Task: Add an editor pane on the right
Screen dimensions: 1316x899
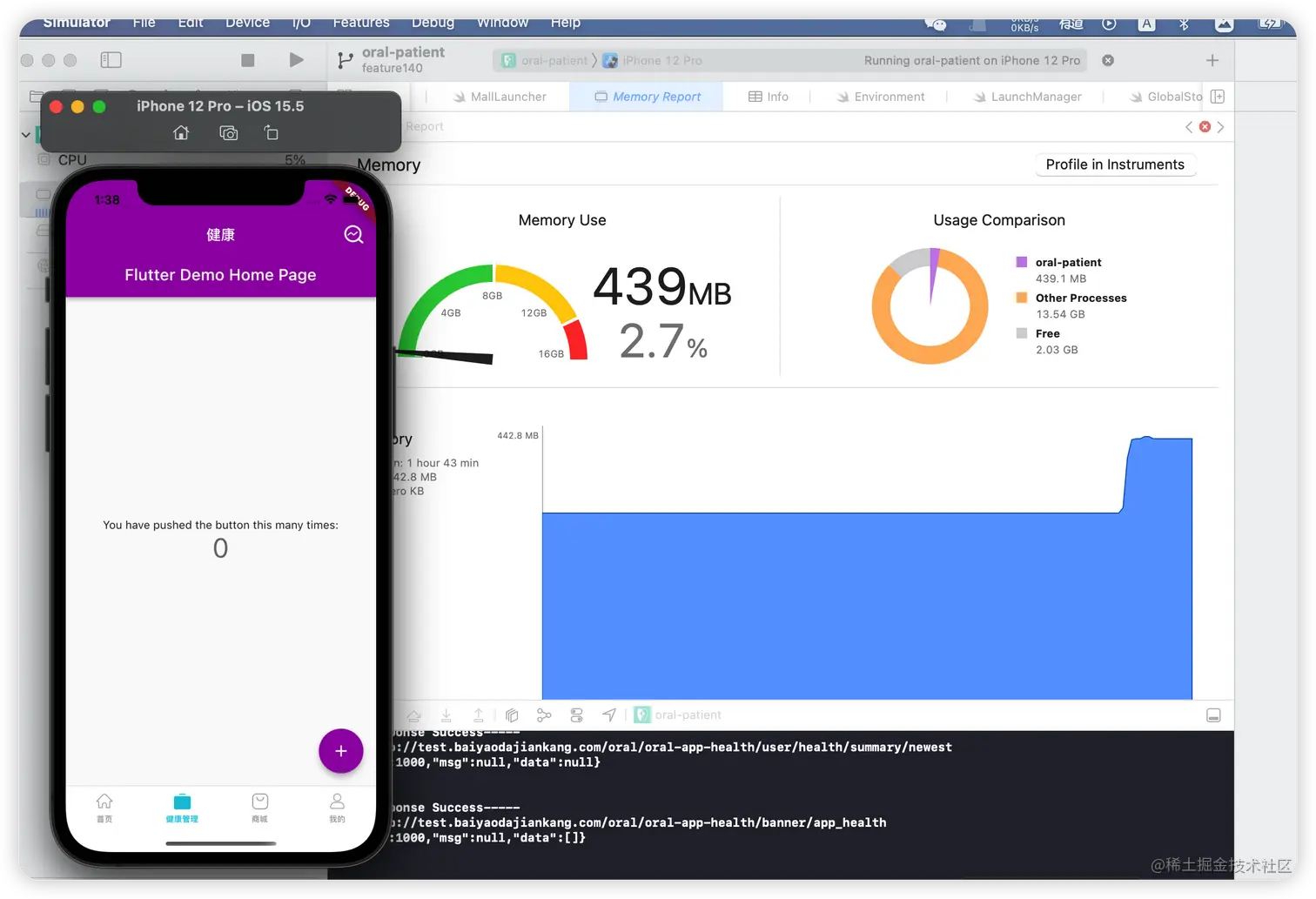Action: pos(1218,97)
